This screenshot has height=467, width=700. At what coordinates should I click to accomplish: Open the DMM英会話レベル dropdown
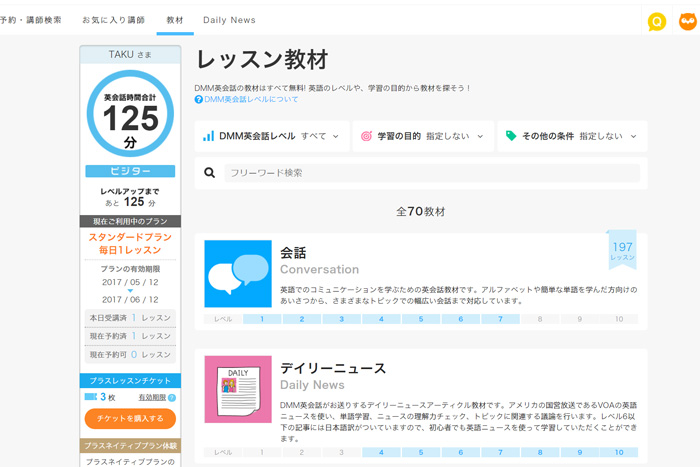coord(271,136)
